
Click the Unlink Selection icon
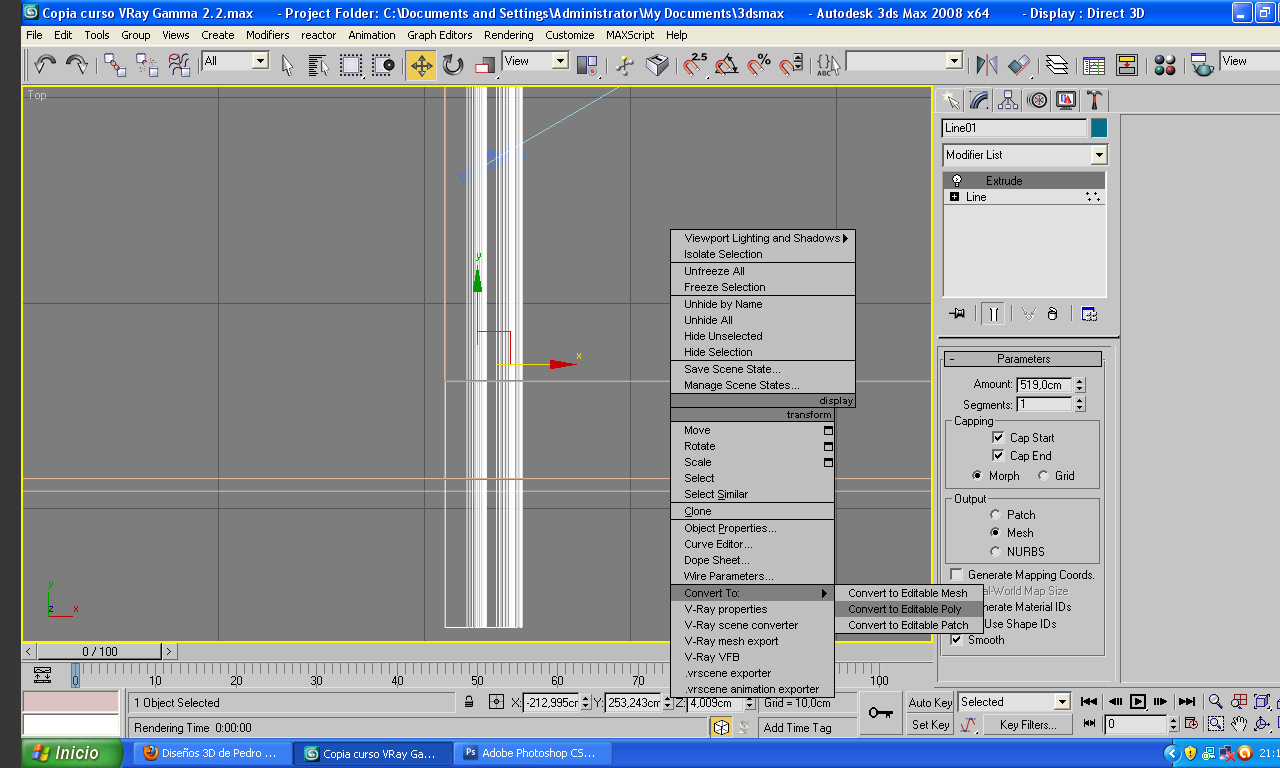click(148, 65)
